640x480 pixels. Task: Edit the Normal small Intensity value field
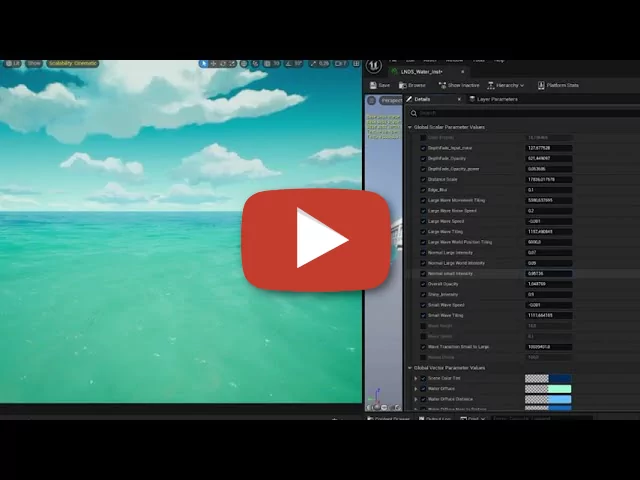pyautogui.click(x=548, y=273)
